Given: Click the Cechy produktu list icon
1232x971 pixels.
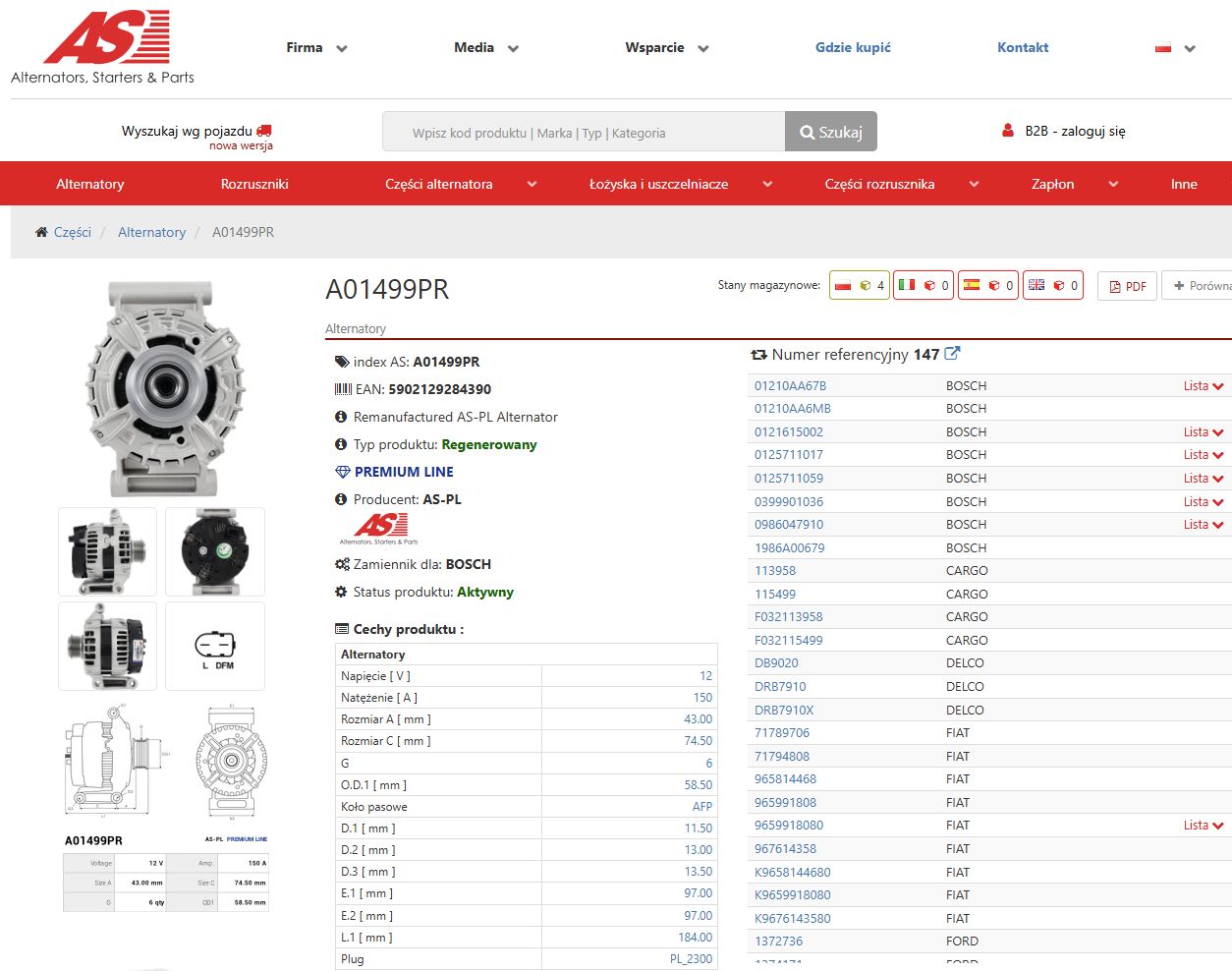Looking at the screenshot, I should point(342,629).
